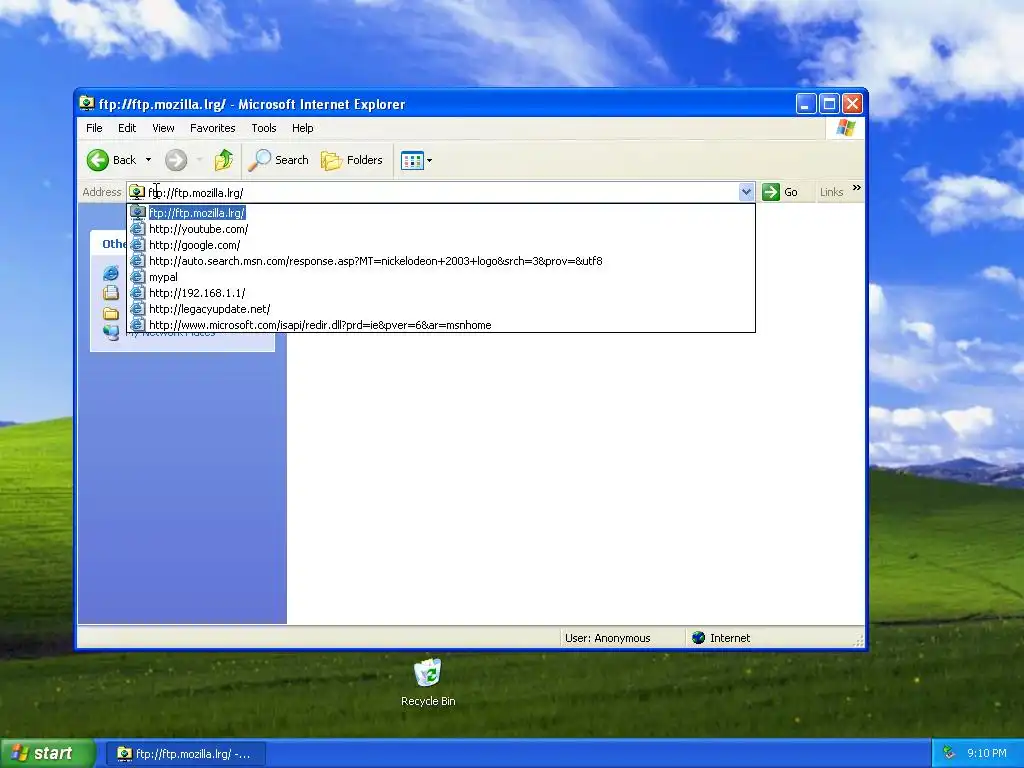The height and width of the screenshot is (768, 1024).
Task: Click the system tray notification icon
Action: [949, 753]
